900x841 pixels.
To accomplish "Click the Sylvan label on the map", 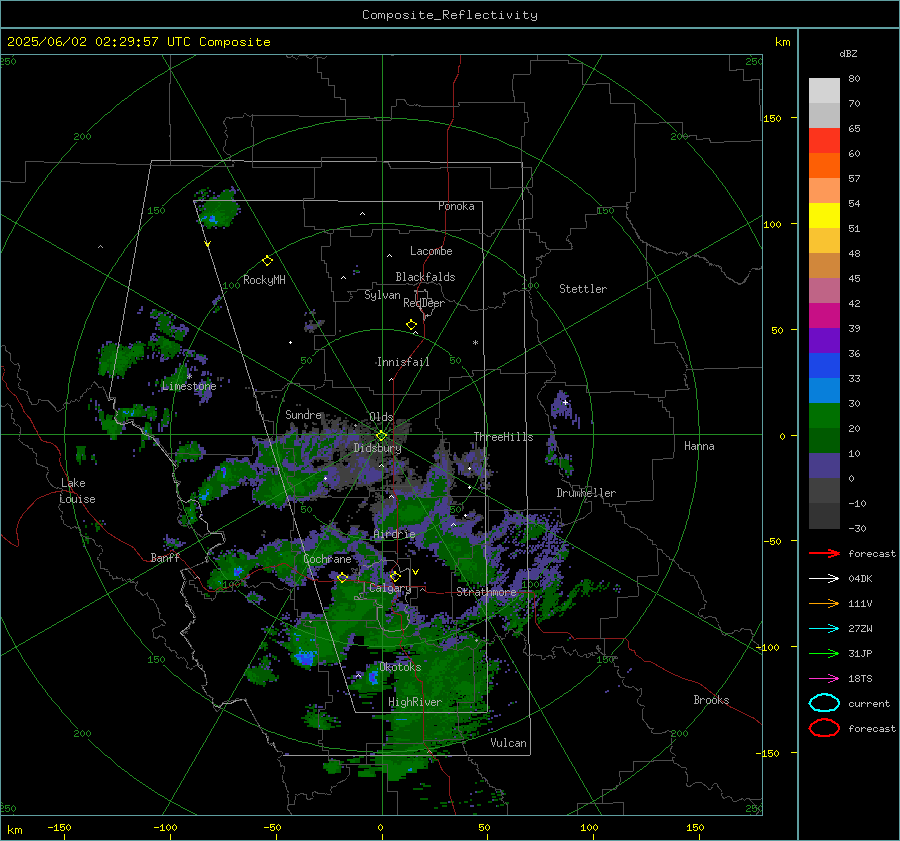I will [382, 295].
